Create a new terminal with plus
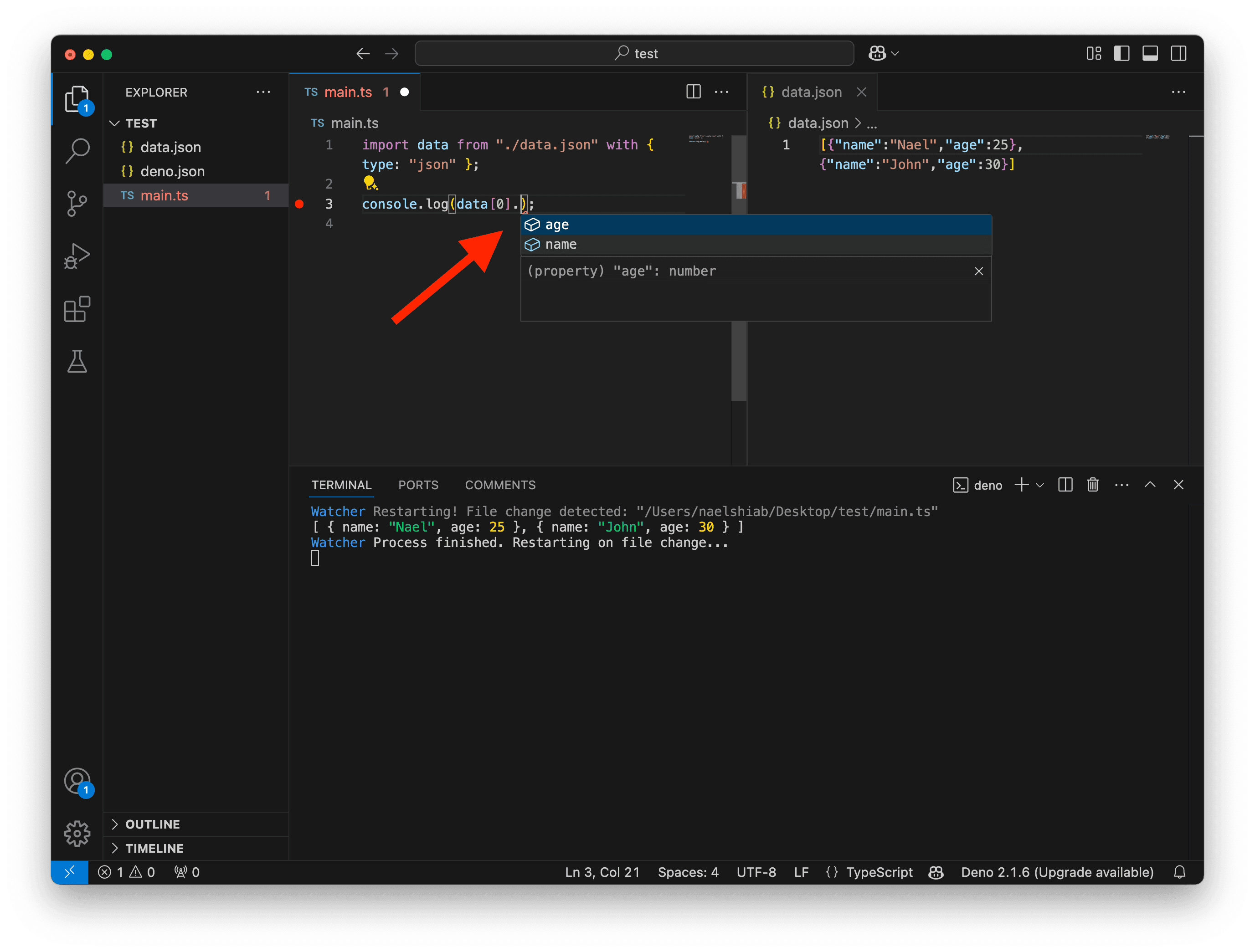 [x=1021, y=485]
